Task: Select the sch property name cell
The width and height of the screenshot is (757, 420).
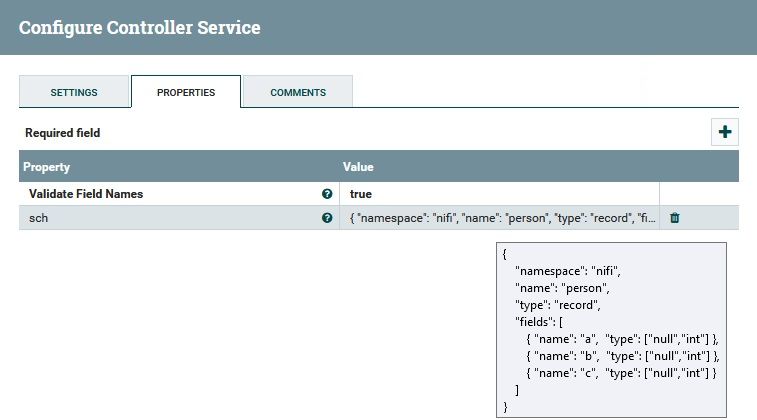Action: (x=39, y=218)
